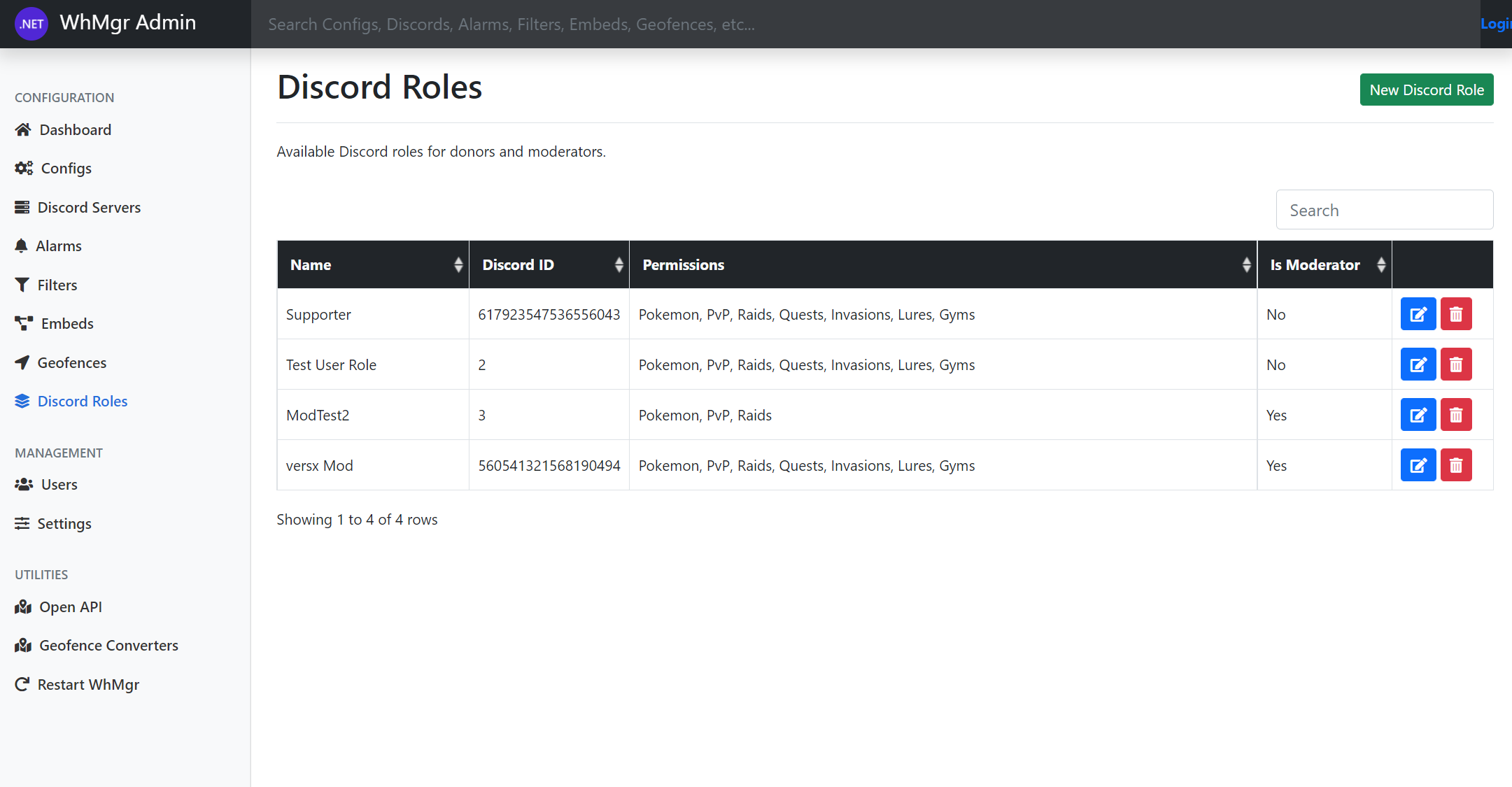
Task: Sort by Discord ID column arrows
Action: (x=619, y=264)
